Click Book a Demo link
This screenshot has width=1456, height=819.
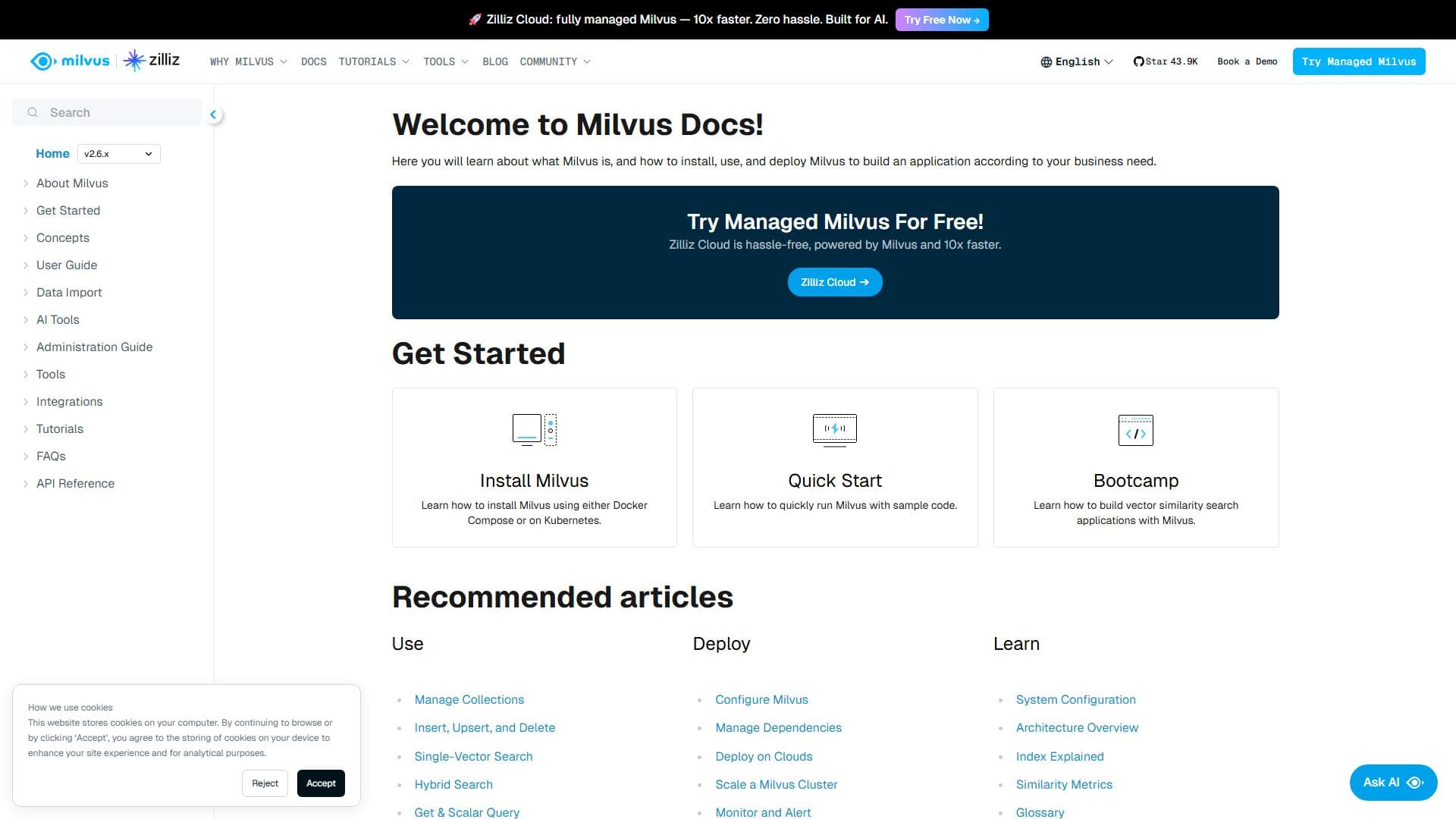pyautogui.click(x=1247, y=61)
